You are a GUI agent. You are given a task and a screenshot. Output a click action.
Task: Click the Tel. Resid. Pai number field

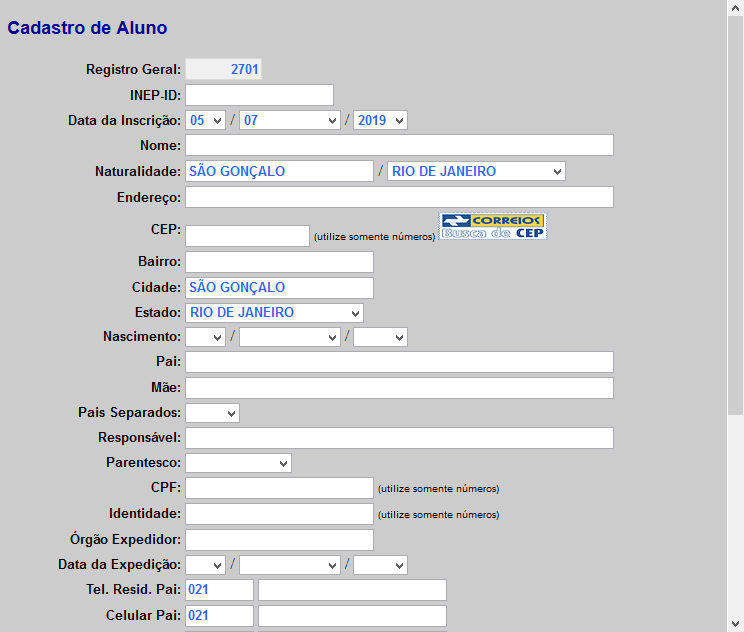[x=352, y=590]
